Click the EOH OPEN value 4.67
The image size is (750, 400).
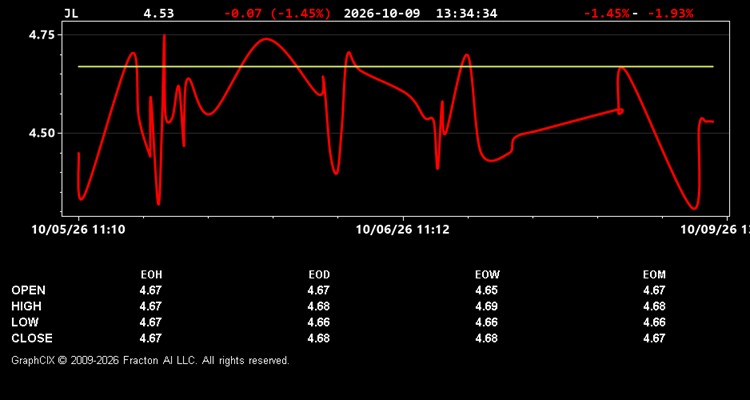coord(151,290)
